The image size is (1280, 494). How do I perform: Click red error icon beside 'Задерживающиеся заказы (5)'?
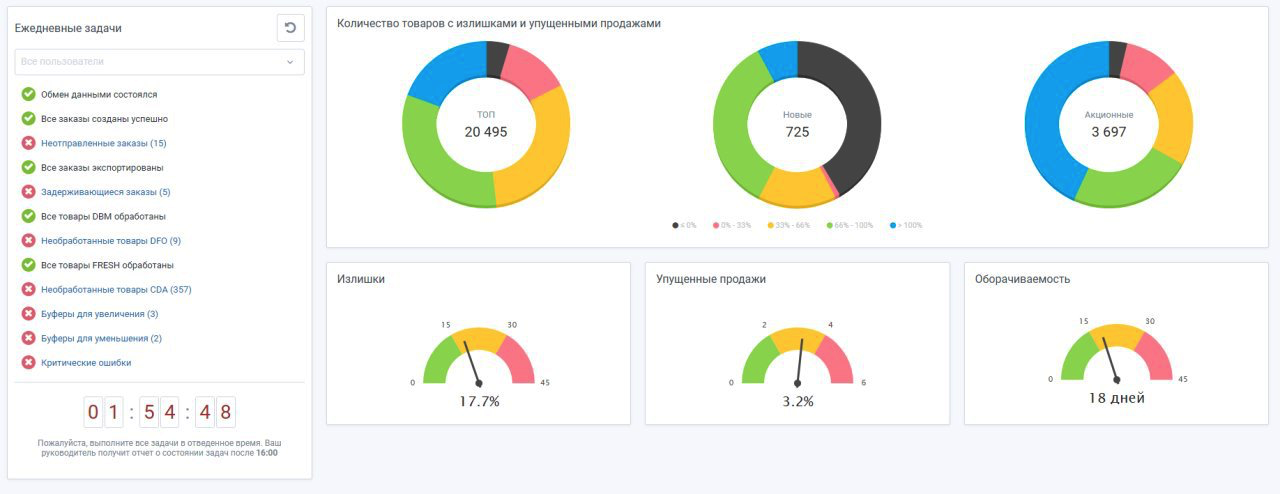click(x=28, y=192)
